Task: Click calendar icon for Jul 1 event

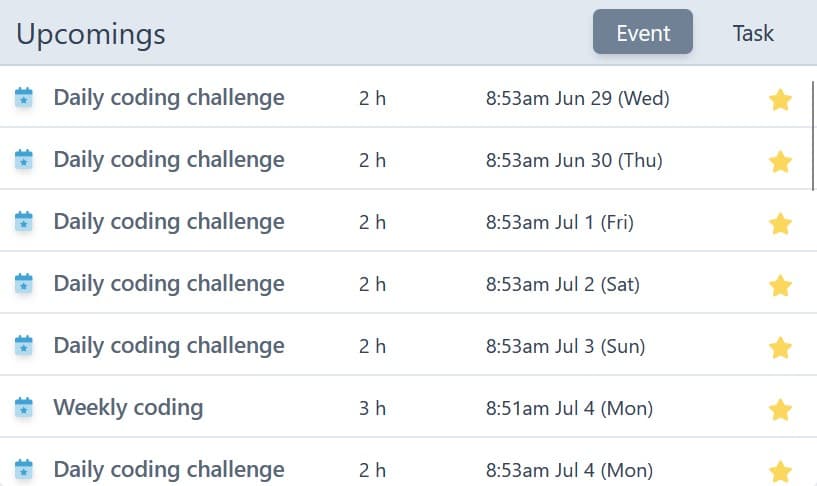Action: tap(23, 221)
